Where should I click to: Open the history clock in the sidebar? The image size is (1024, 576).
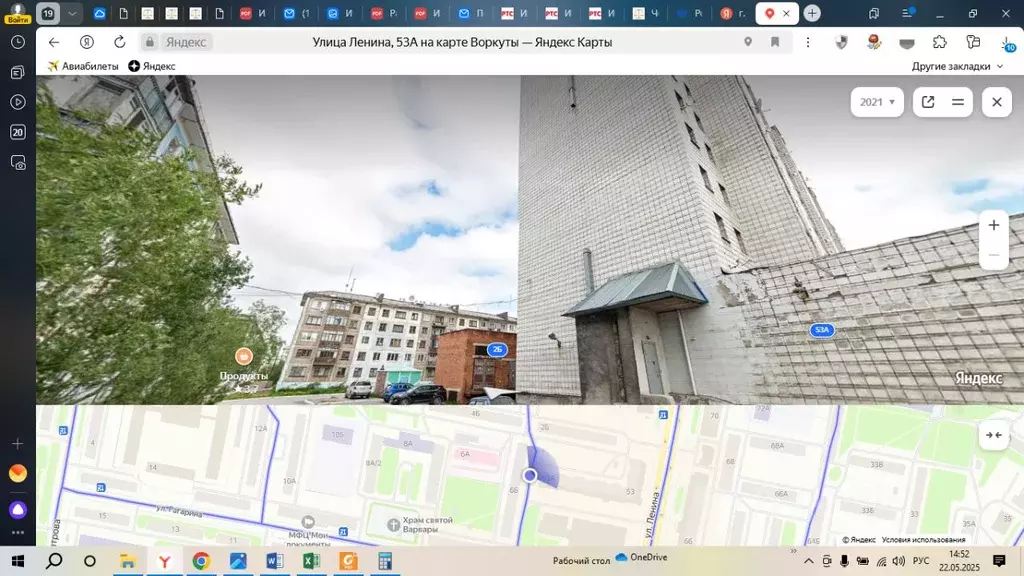(18, 42)
